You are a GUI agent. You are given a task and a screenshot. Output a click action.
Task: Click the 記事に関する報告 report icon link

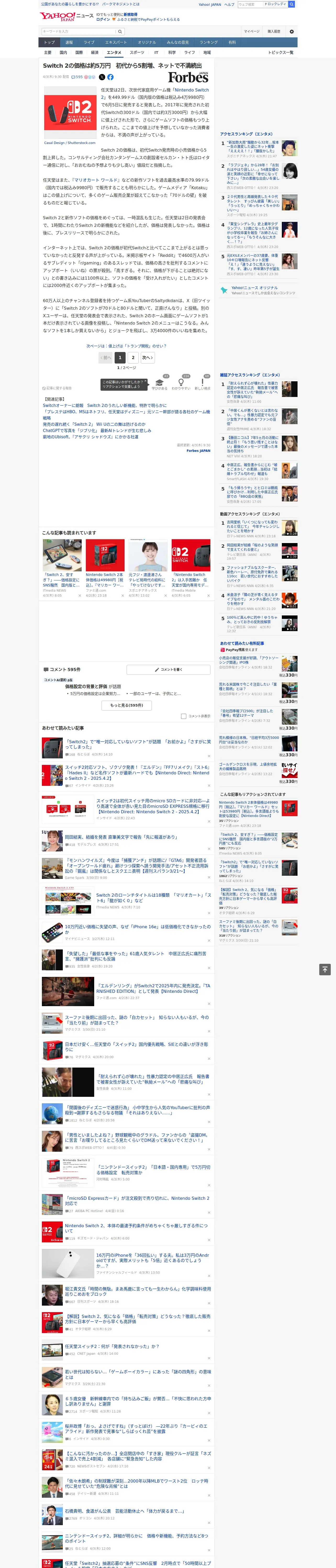point(57,388)
